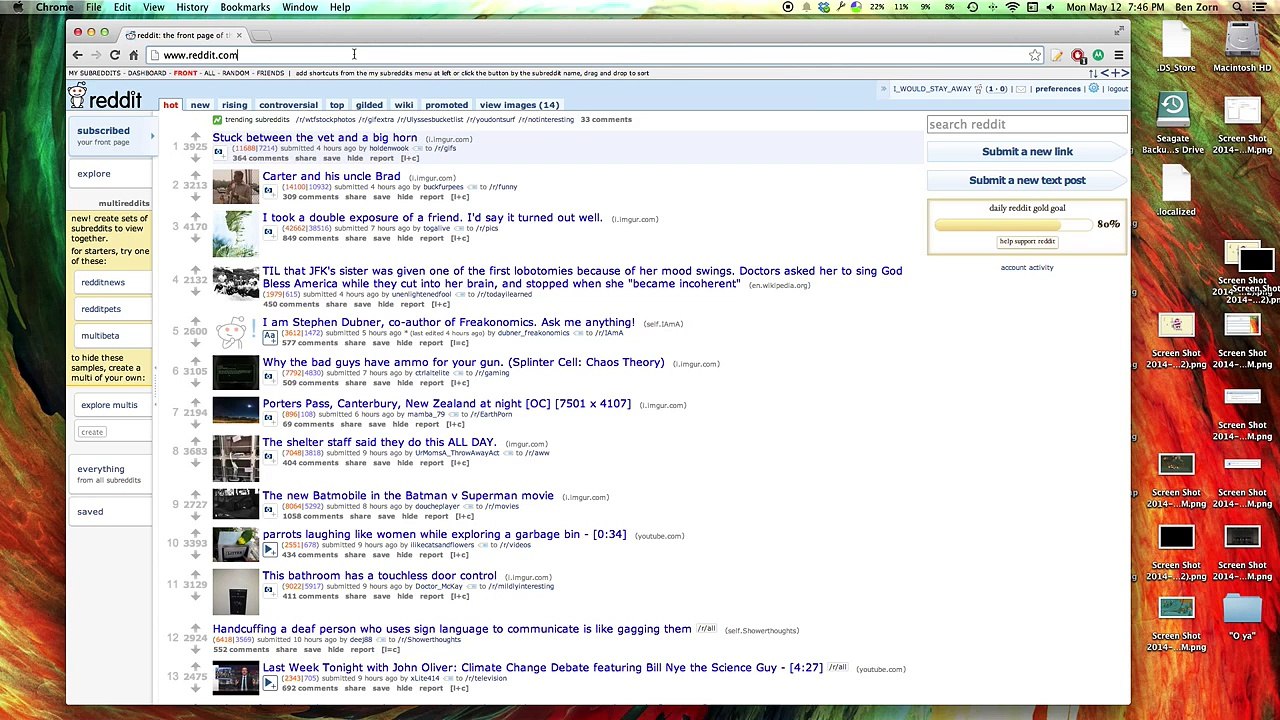
Task: Switch to the 'rising' tab
Action: coord(234,105)
